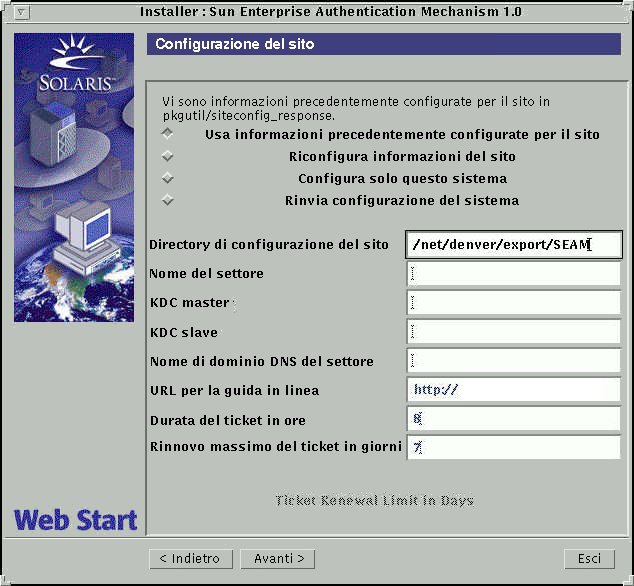
Task: Click the 'Ticket Renewal Limit in Days' hint text
Action: click(x=374, y=501)
